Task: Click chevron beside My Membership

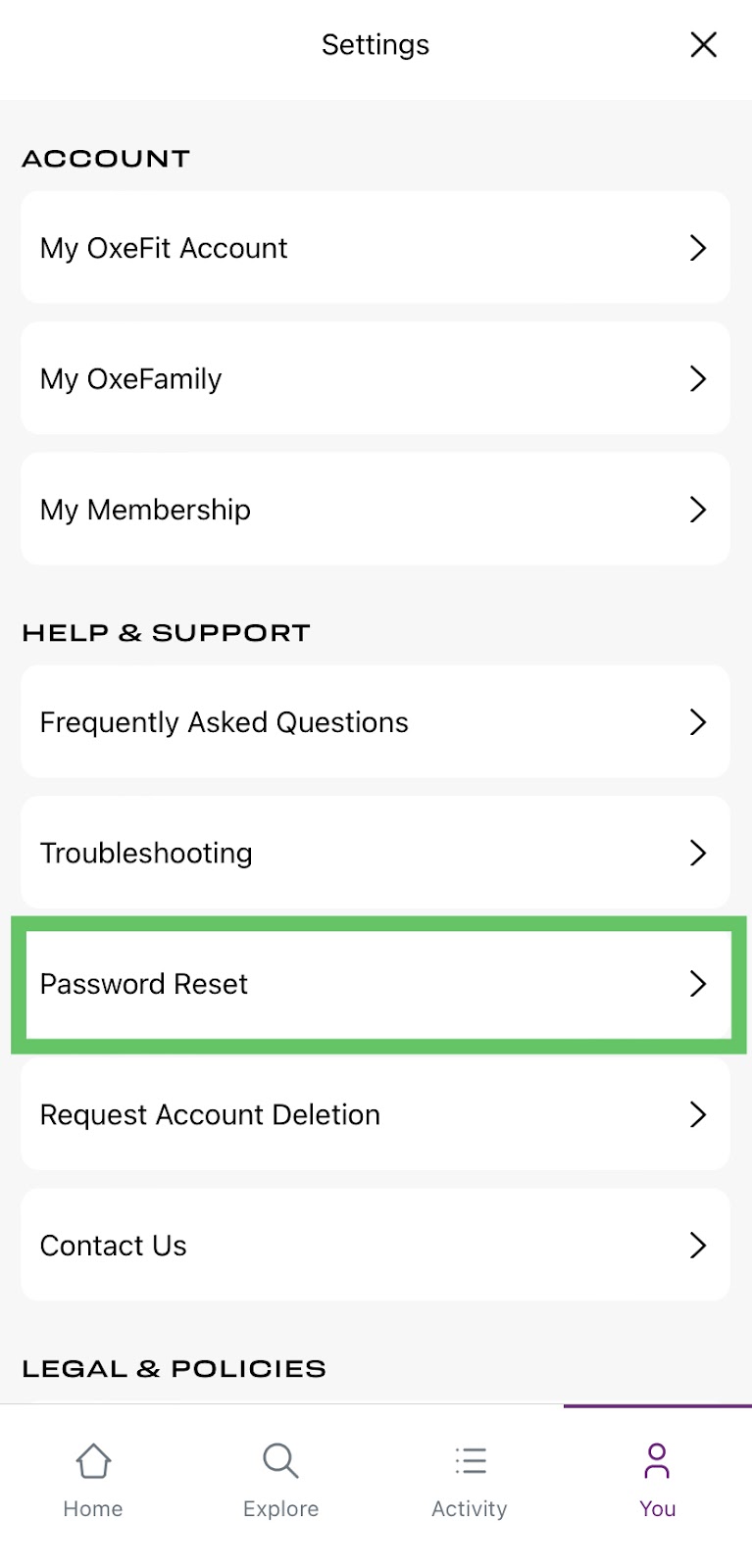Action: tap(697, 510)
